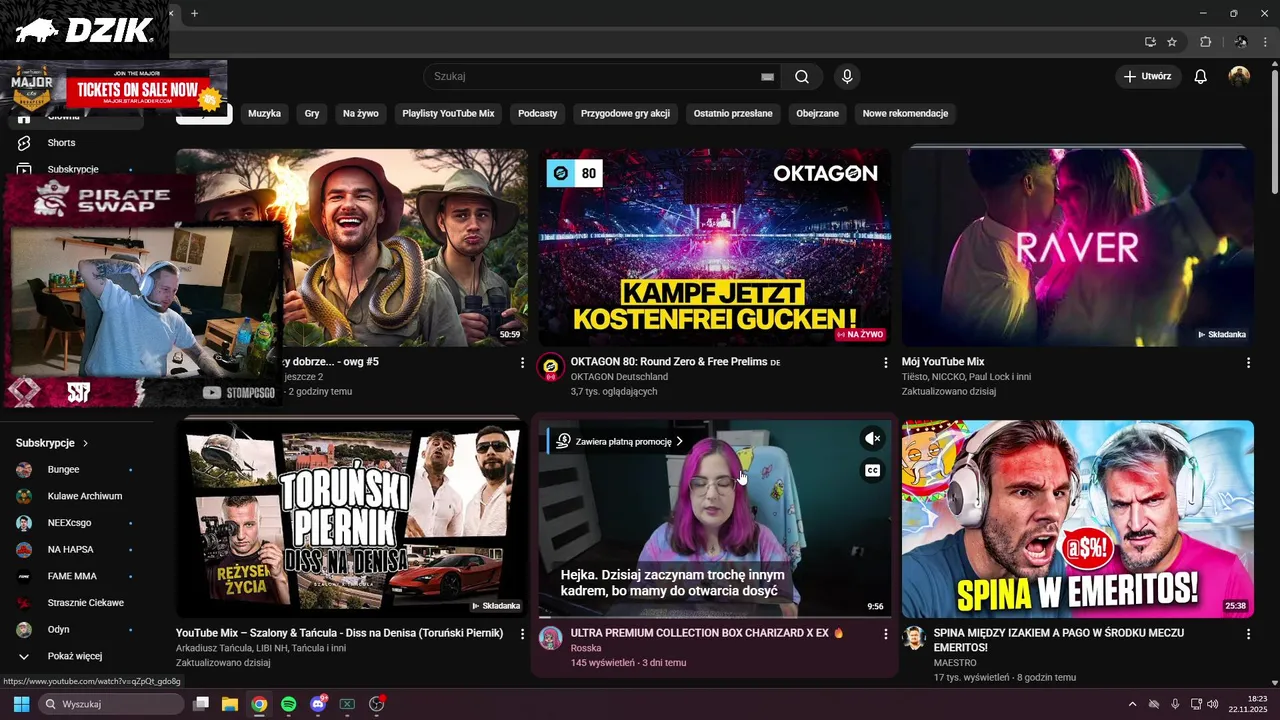Select the Podcasty filter chip
This screenshot has width=1280, height=720.
537,114
